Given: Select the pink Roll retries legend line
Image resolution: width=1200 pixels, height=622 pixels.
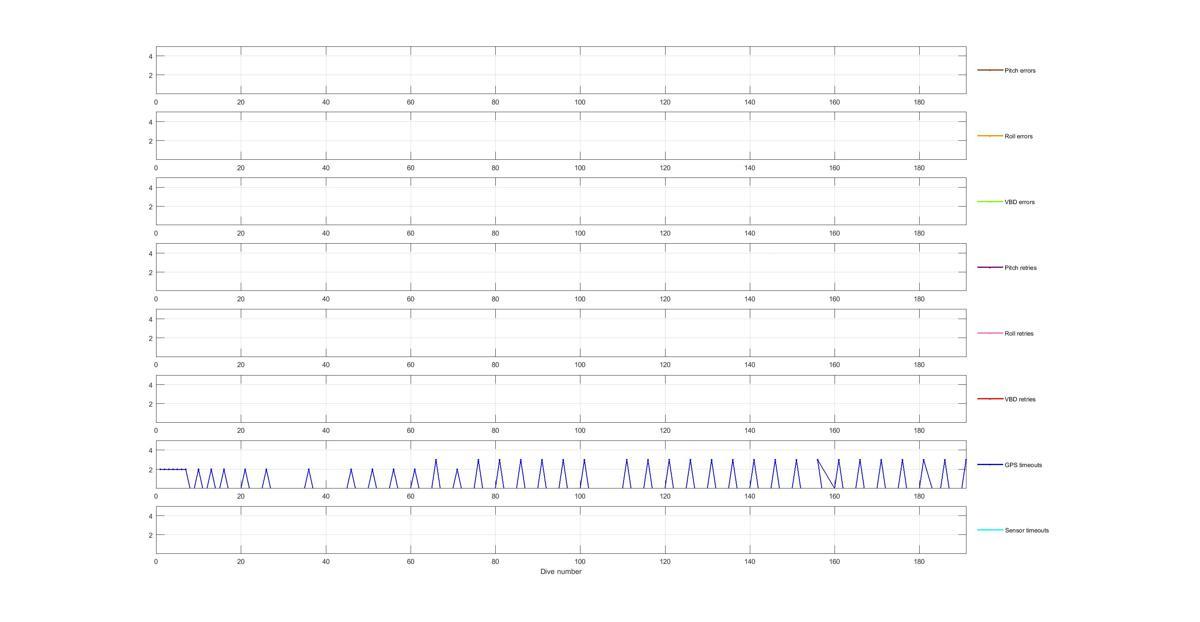Looking at the screenshot, I should click(989, 333).
